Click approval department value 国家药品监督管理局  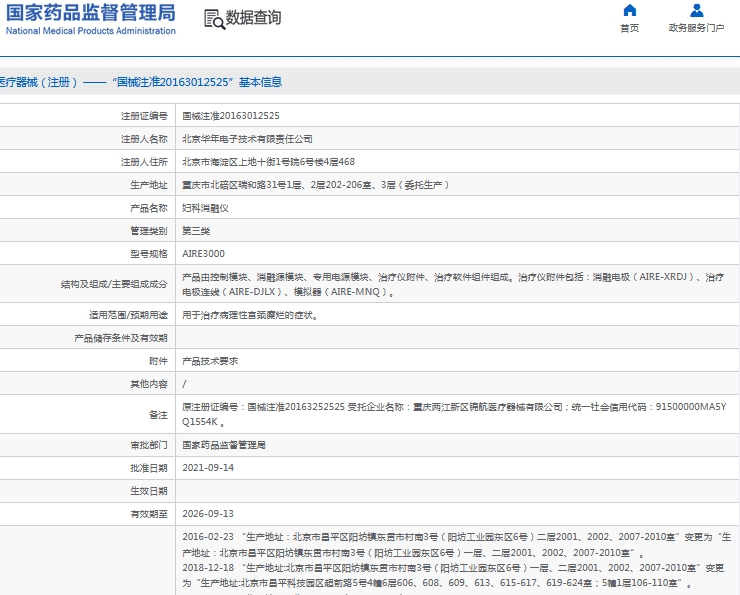[x=224, y=445]
